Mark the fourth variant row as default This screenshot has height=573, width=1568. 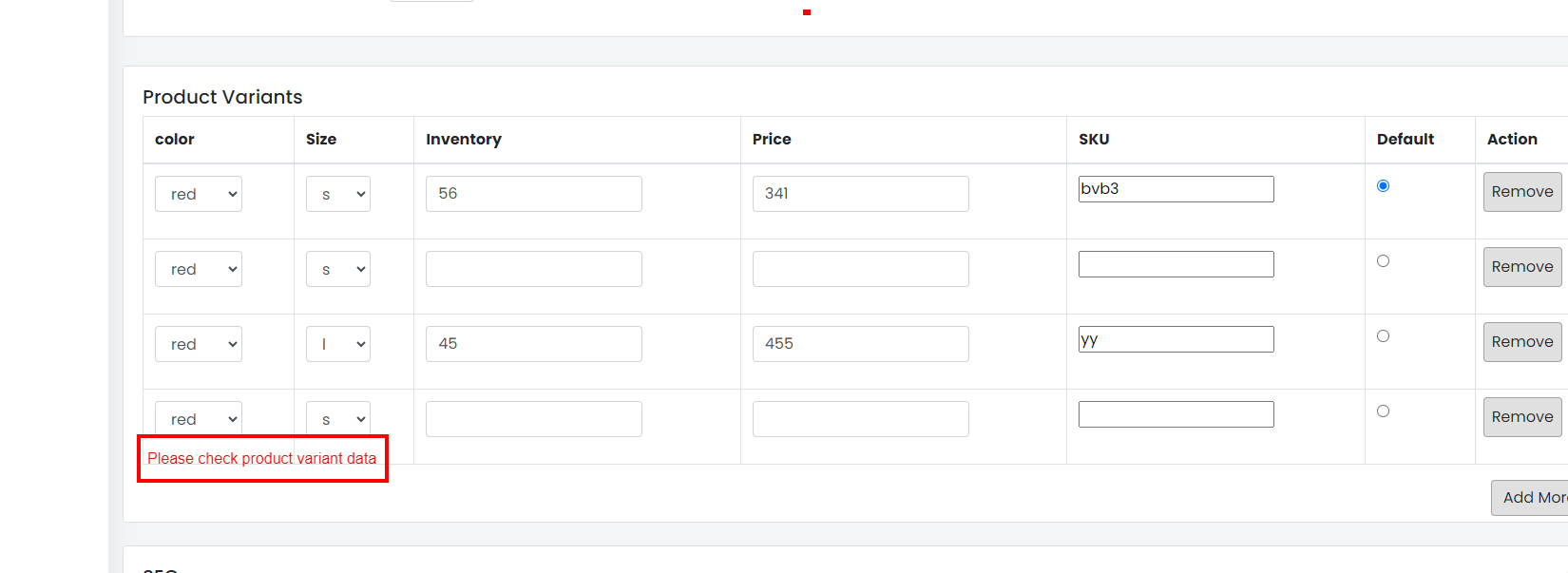coord(1383,411)
